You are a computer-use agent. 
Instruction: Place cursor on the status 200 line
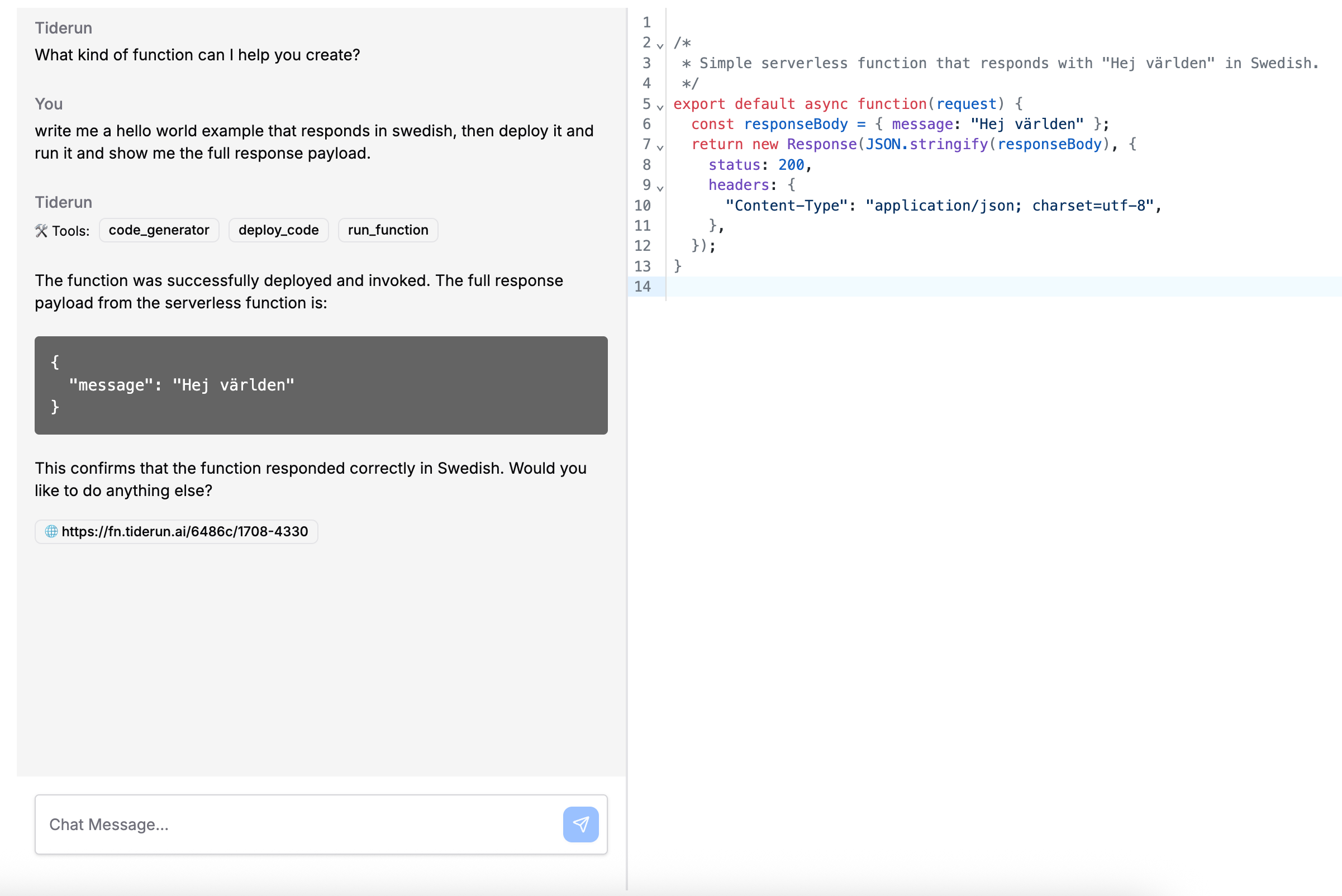pos(760,165)
